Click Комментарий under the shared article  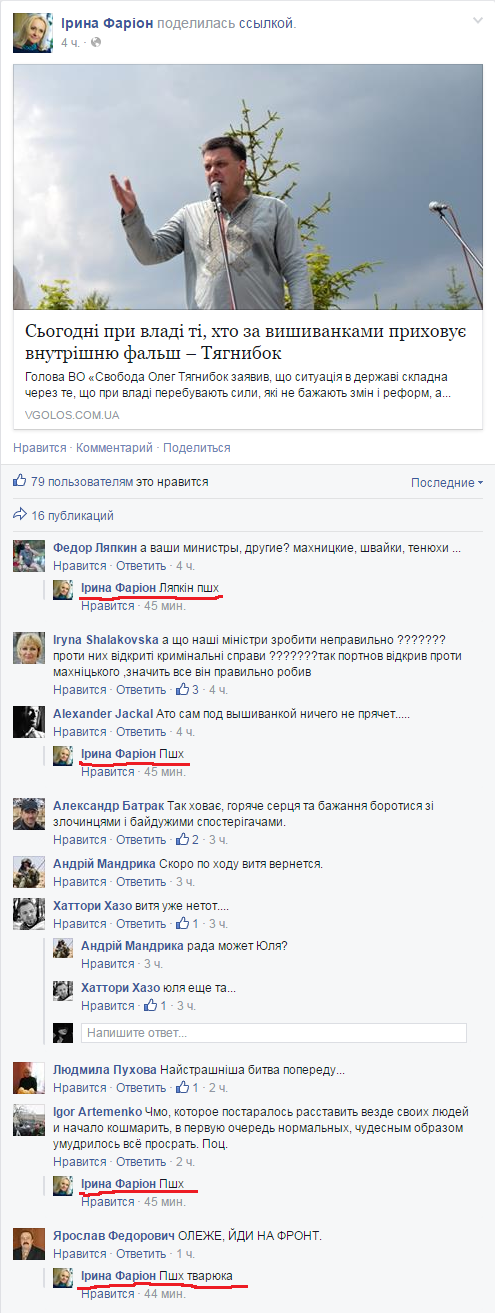click(x=115, y=447)
